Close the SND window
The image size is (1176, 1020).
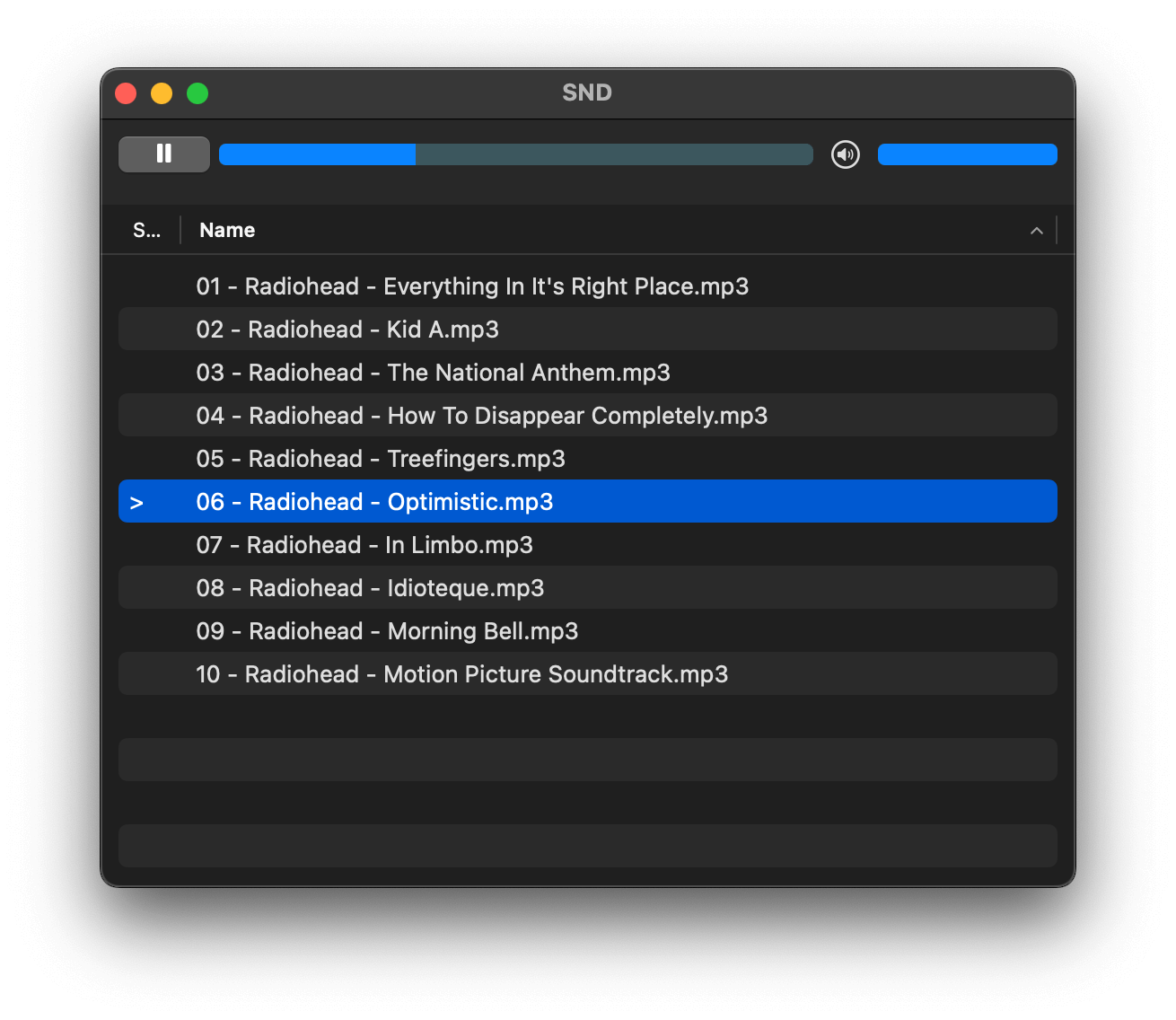[126, 93]
